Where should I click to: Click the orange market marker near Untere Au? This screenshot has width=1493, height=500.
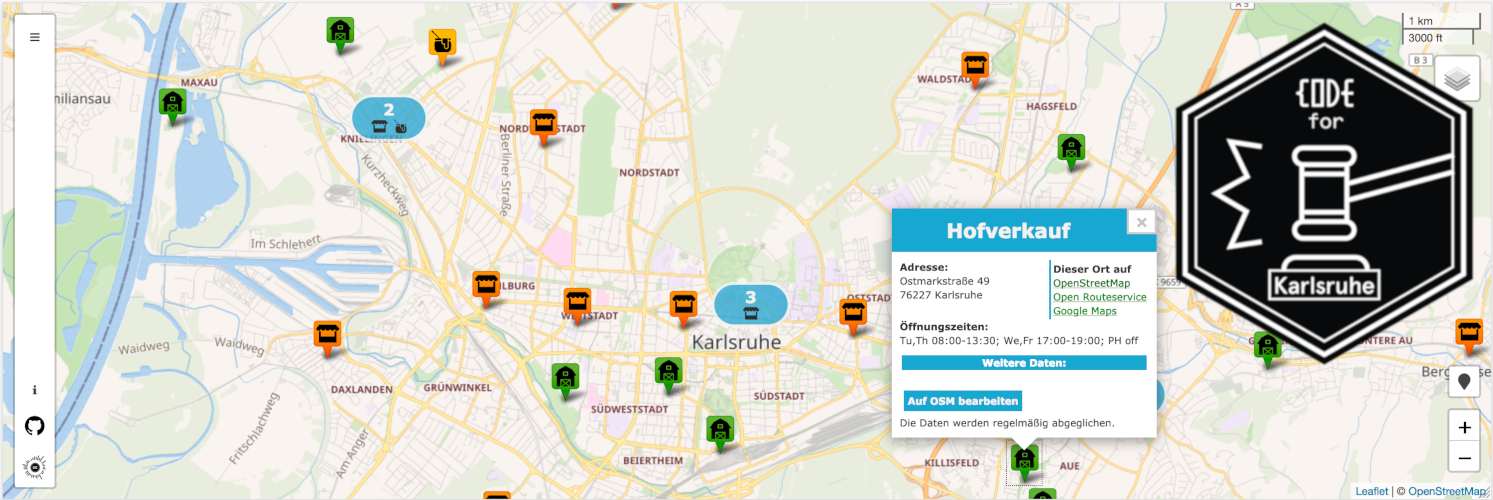[x=1469, y=337]
